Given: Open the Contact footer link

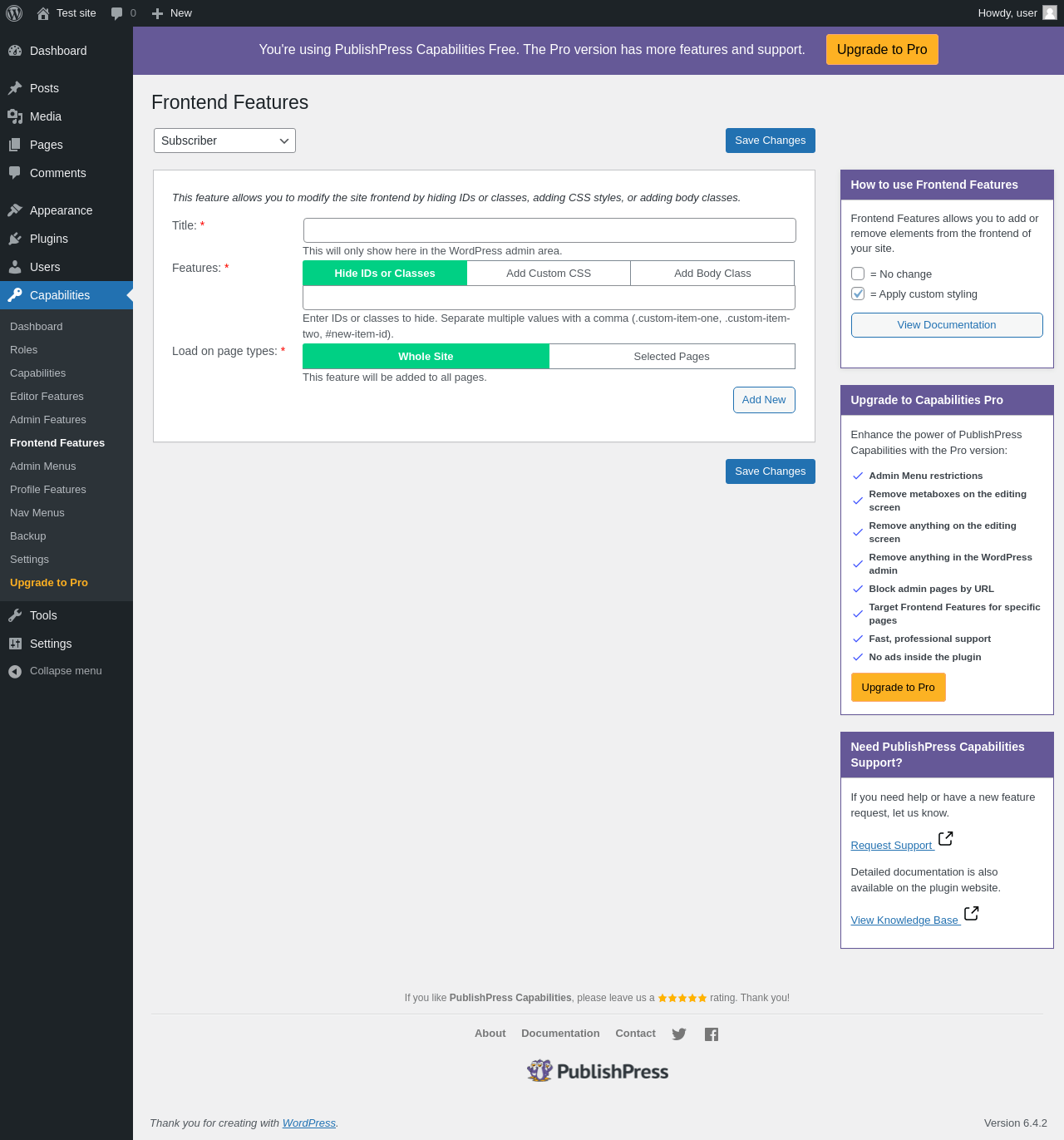Looking at the screenshot, I should 636,1034.
